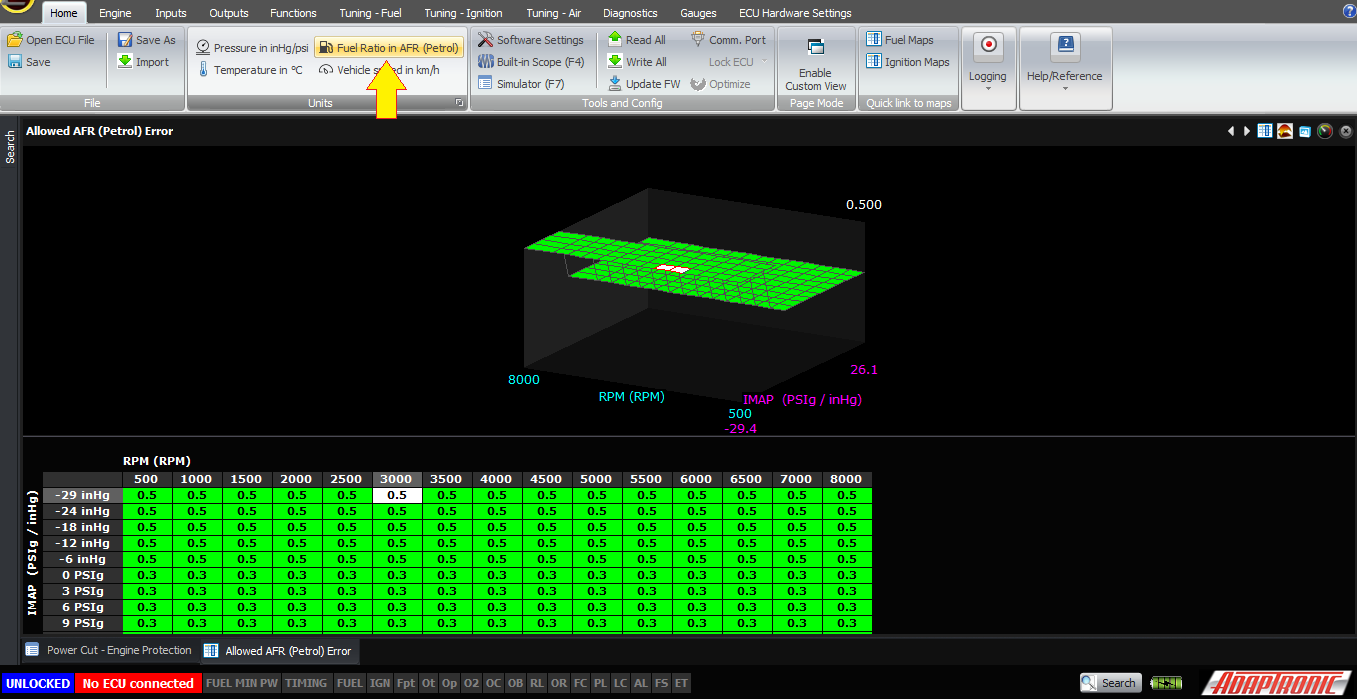This screenshot has width=1357, height=699.
Task: Click Read All from ECU
Action: tap(636, 40)
